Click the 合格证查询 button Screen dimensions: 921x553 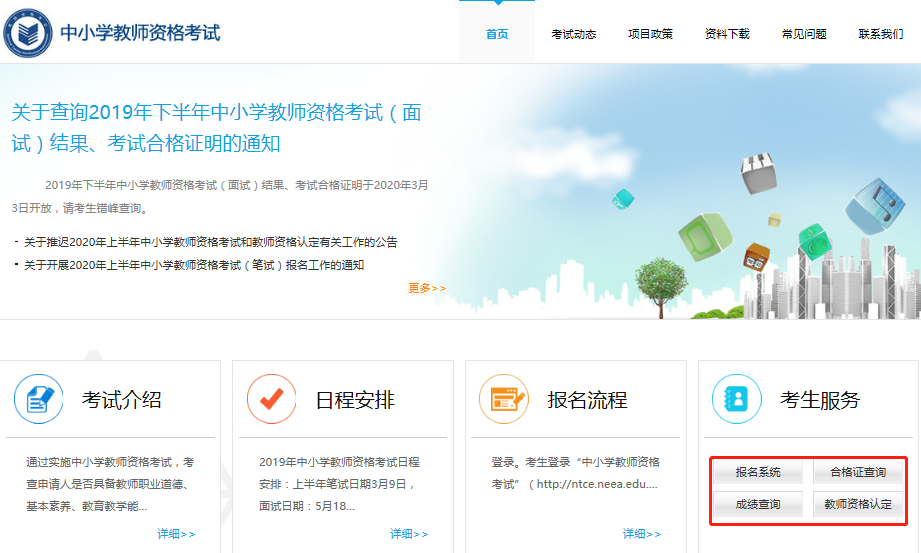point(857,473)
